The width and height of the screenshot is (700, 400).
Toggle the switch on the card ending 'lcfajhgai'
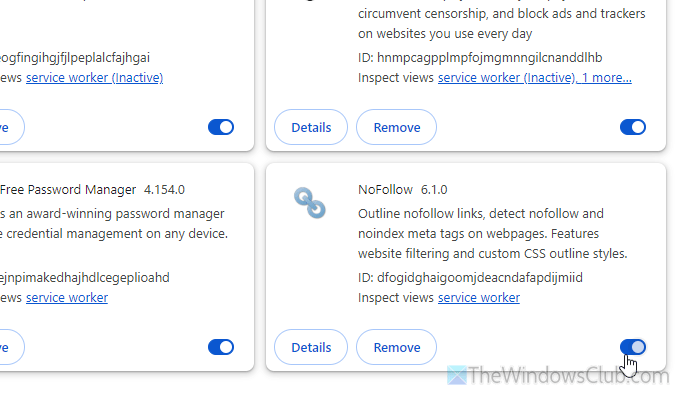(x=221, y=127)
